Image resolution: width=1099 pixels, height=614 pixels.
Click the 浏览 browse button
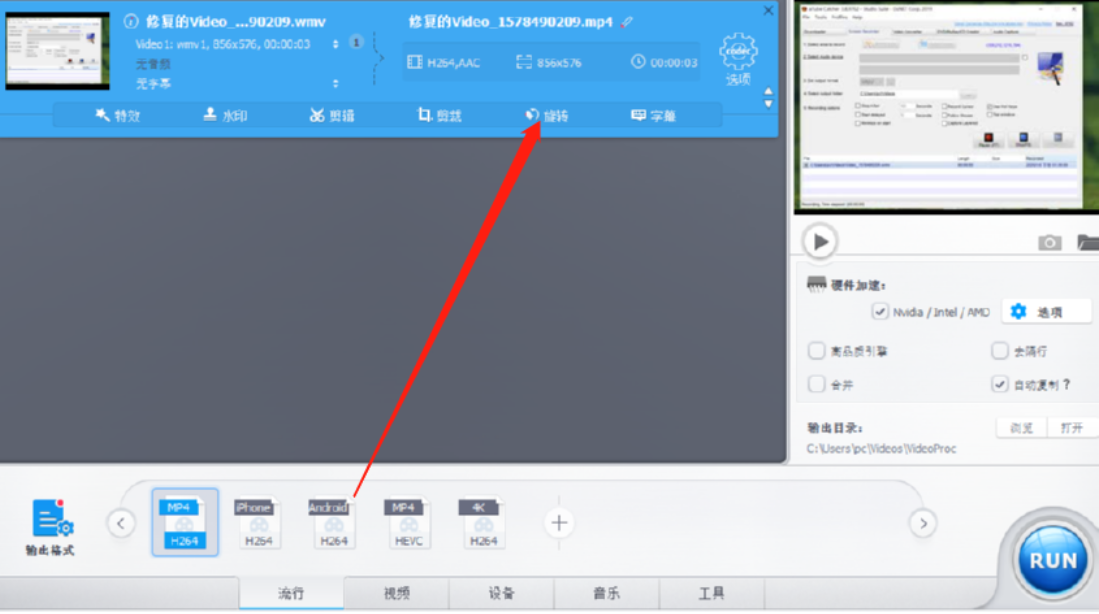tap(1021, 428)
